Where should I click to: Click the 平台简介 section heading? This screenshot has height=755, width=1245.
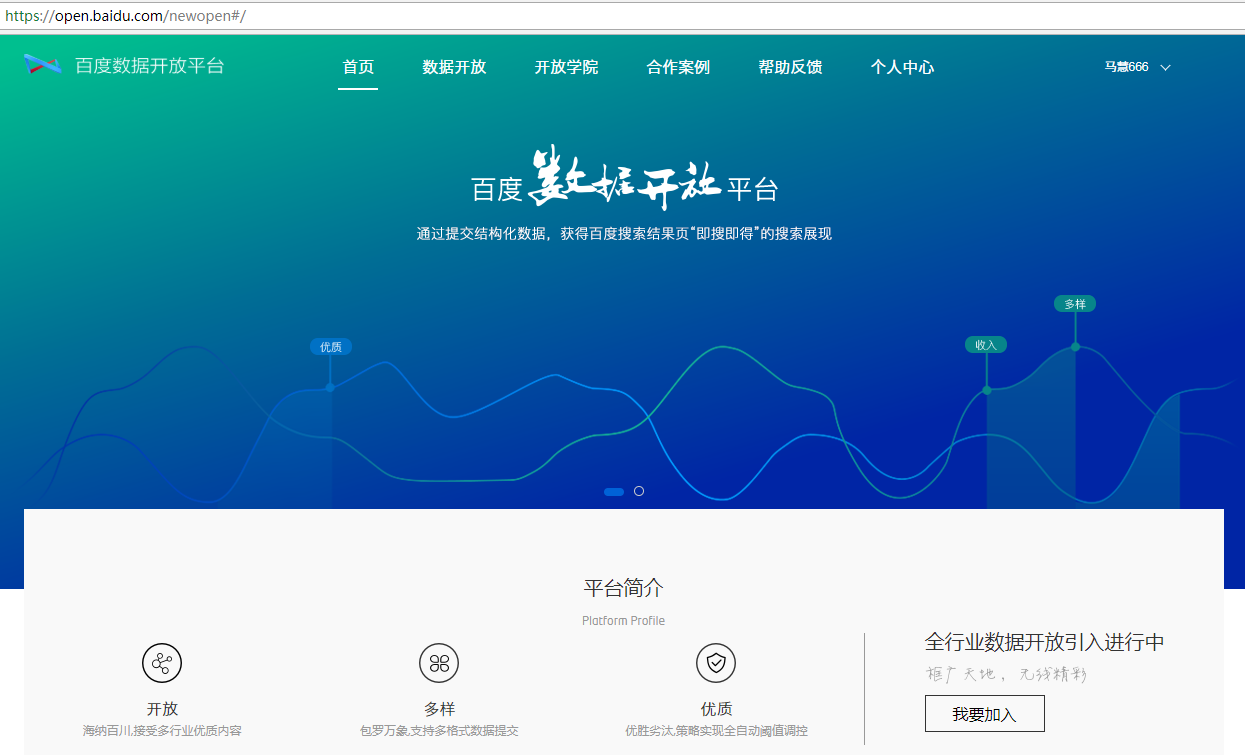pyautogui.click(x=623, y=588)
